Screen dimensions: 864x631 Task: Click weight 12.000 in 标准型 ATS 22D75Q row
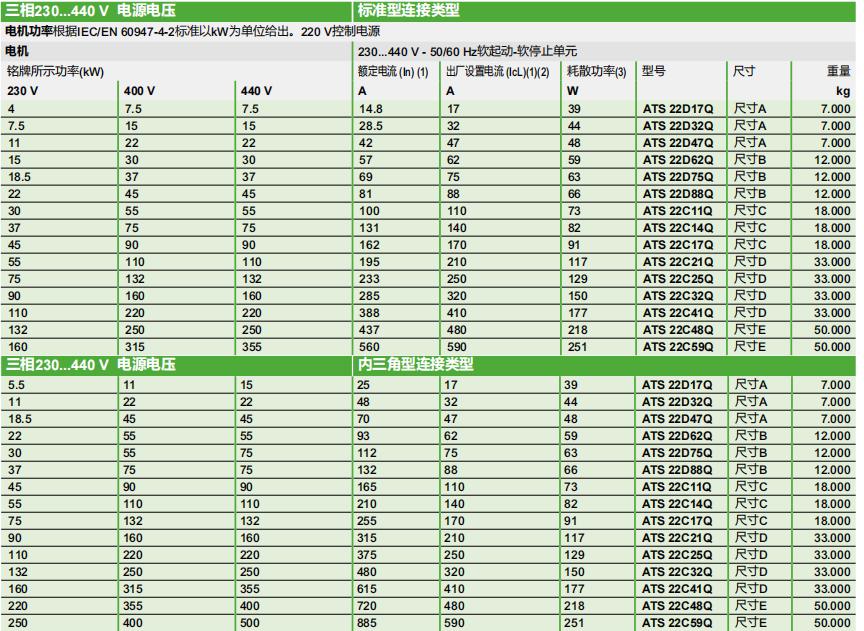coord(832,177)
